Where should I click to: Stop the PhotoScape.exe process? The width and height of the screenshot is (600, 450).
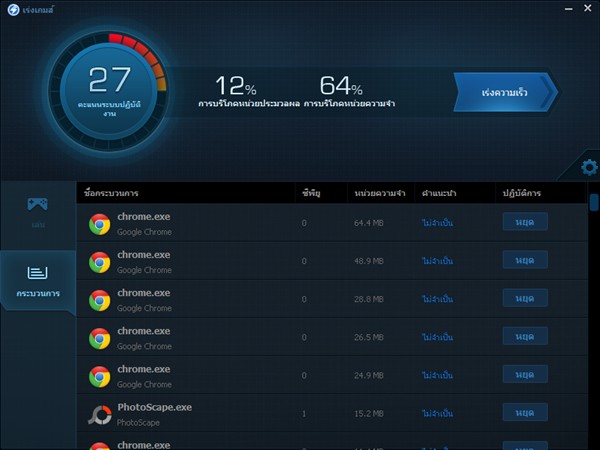tap(525, 412)
